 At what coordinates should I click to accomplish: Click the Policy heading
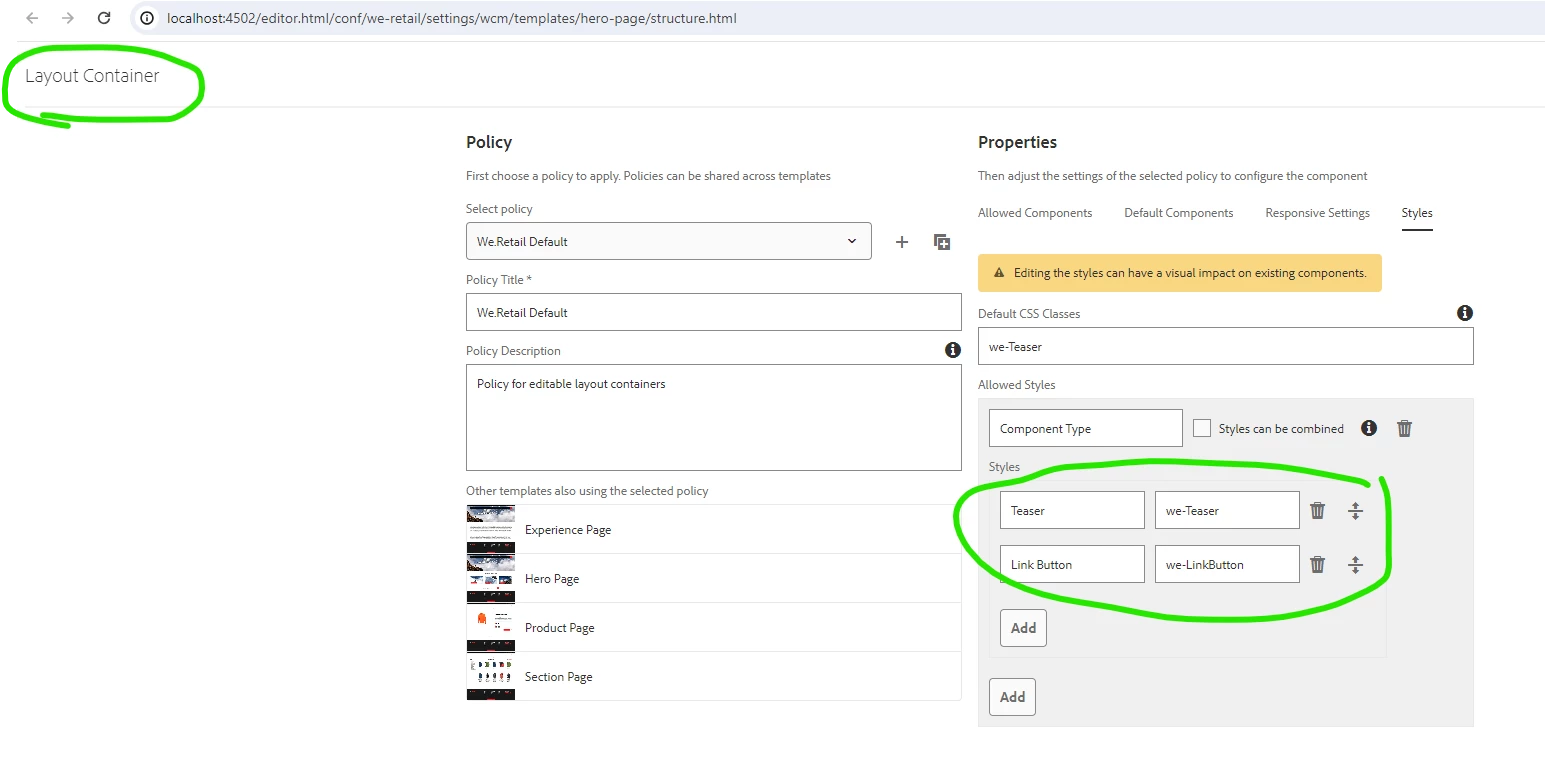click(x=489, y=142)
